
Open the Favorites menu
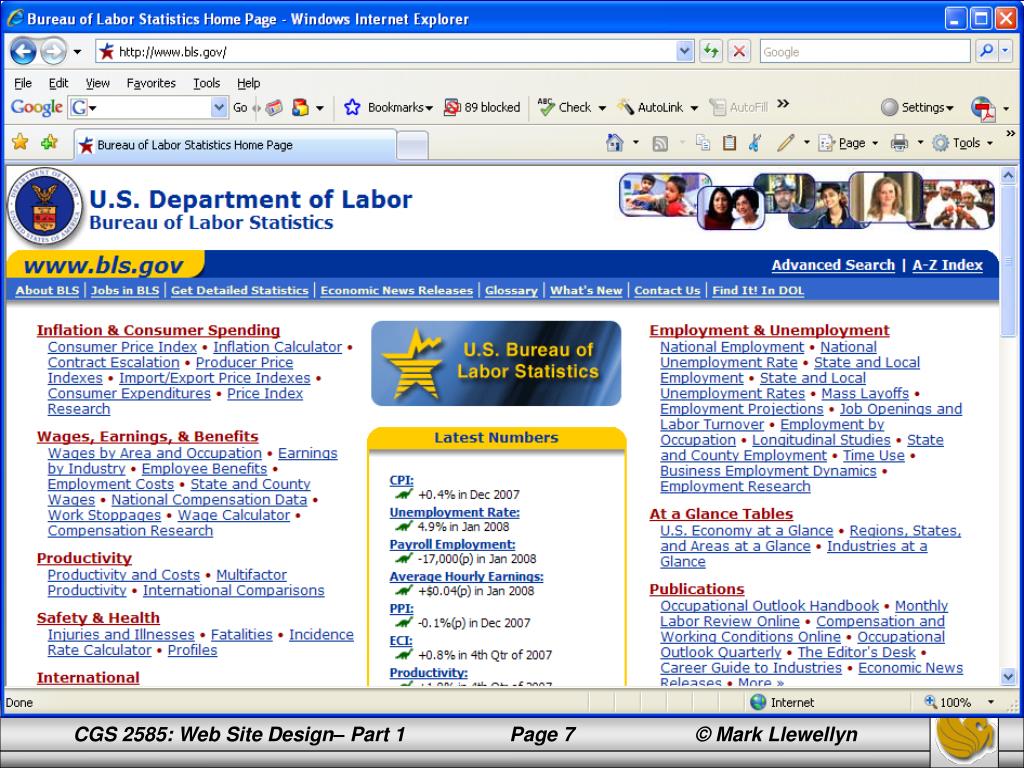(x=151, y=83)
